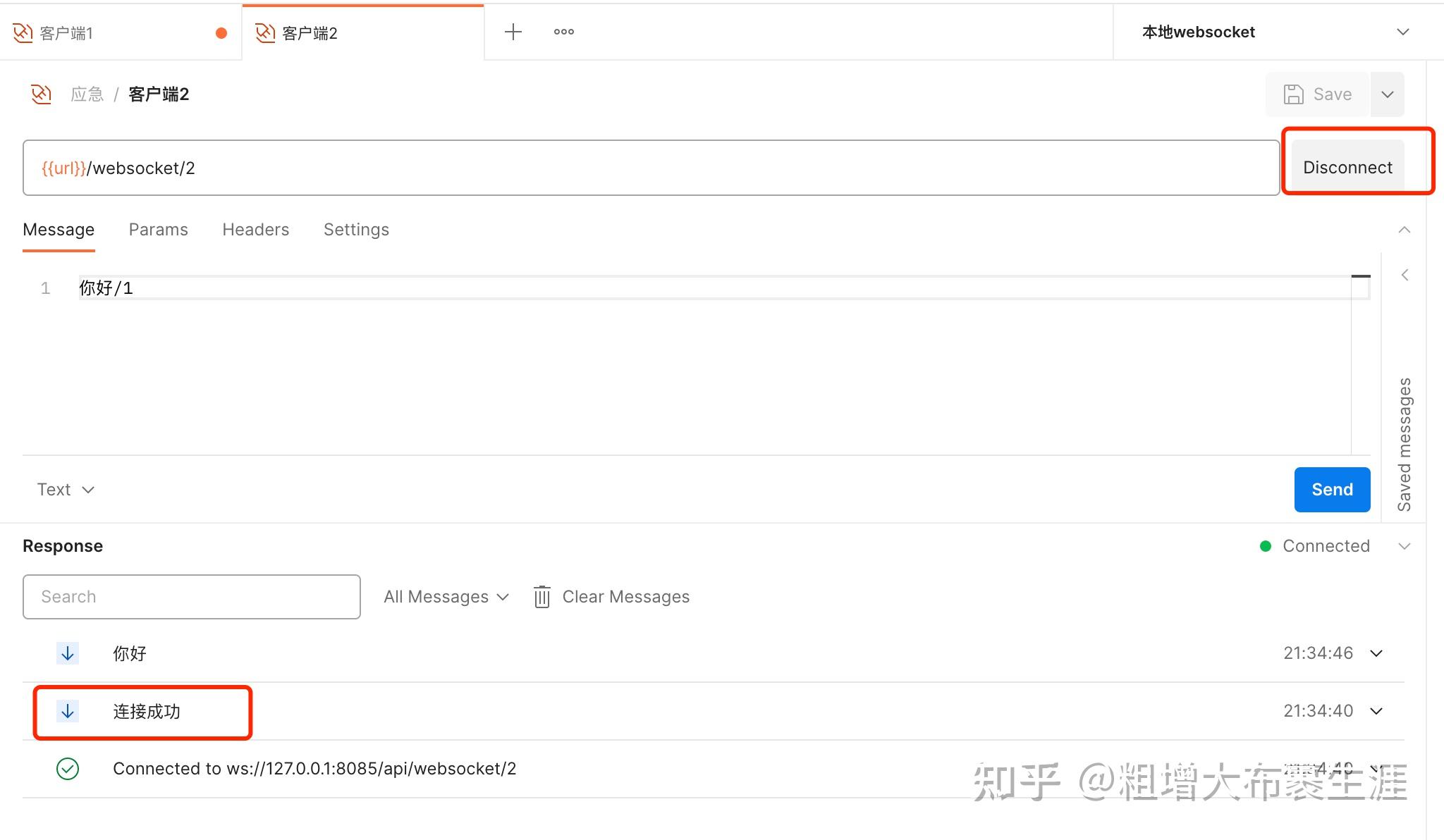Open the Headers tab
Image resolution: width=1444 pixels, height=840 pixels.
[x=255, y=230]
